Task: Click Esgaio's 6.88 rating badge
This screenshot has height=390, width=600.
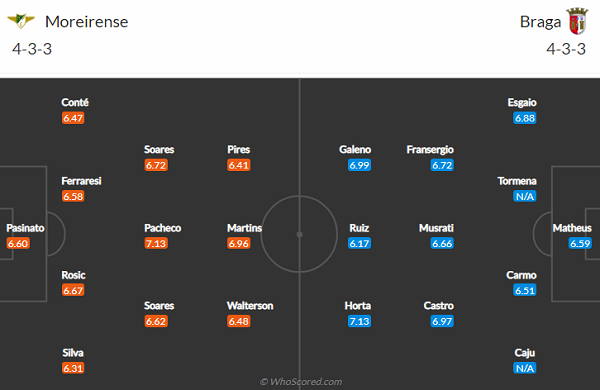Action: [x=525, y=118]
